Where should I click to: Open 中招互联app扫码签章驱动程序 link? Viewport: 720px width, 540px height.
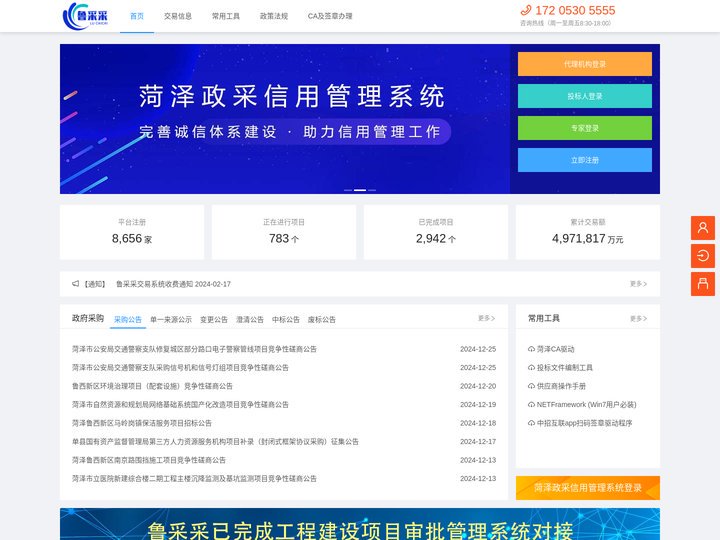585,423
